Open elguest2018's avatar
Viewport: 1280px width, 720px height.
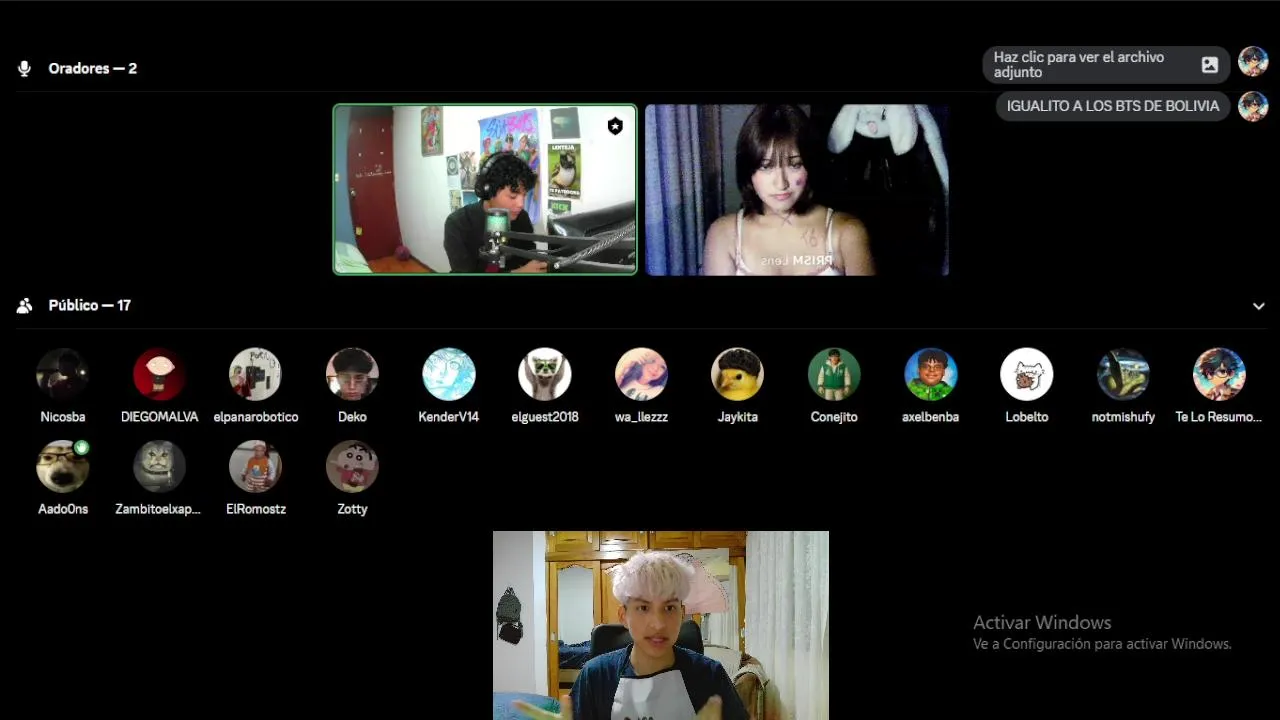545,374
